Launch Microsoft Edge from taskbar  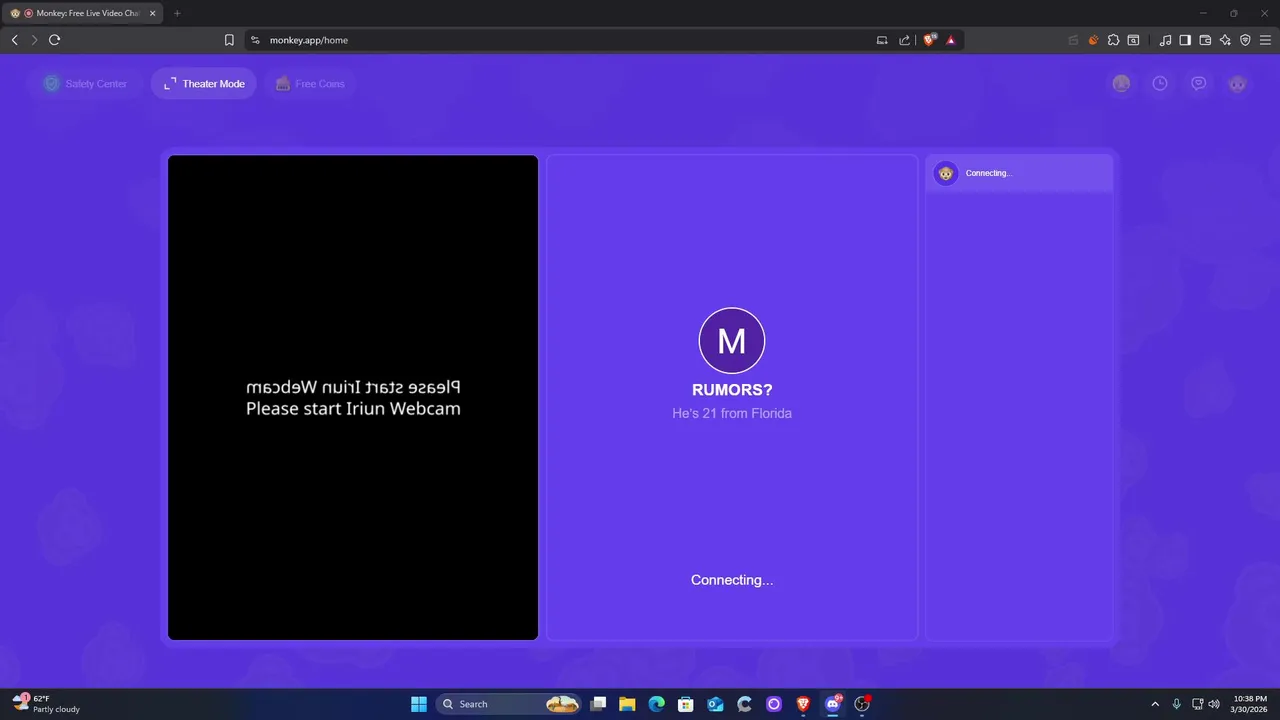(656, 704)
